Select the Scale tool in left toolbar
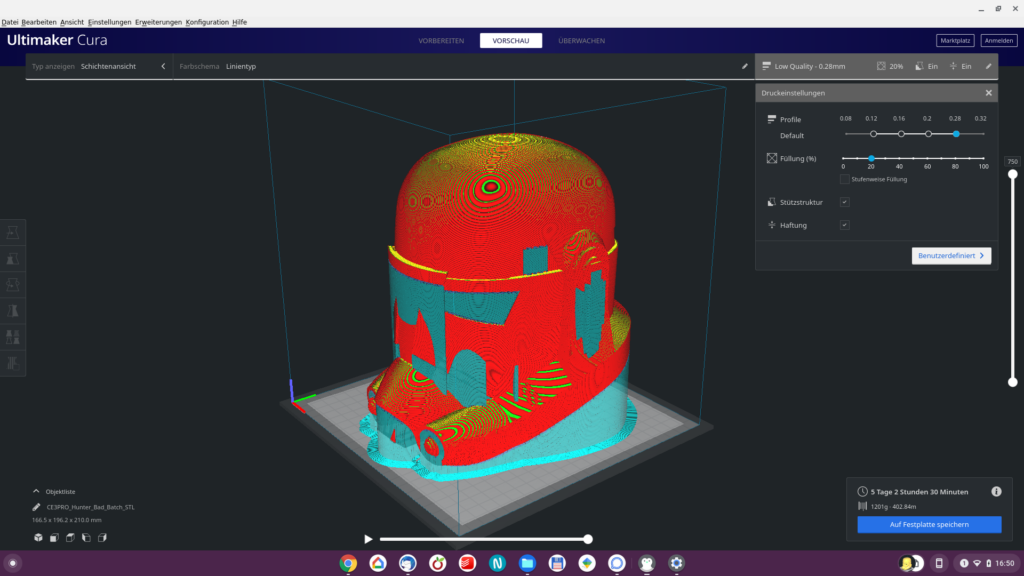Image resolution: width=1024 pixels, height=576 pixels. click(12, 259)
